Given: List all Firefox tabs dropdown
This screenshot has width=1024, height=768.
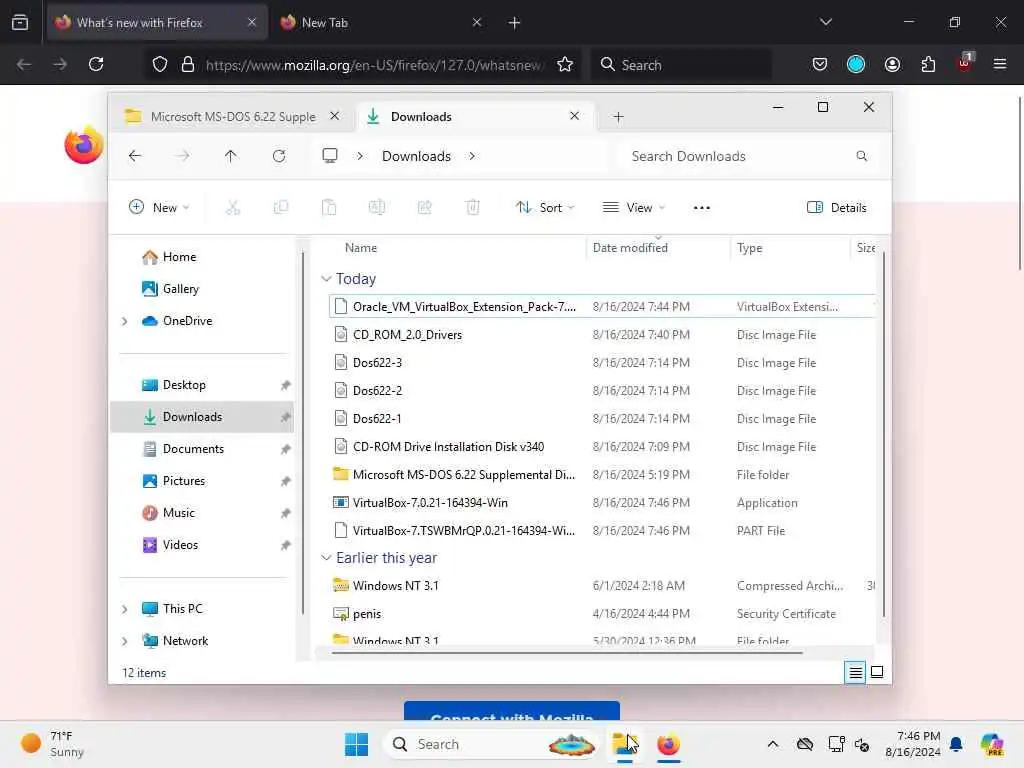Looking at the screenshot, I should [825, 22].
